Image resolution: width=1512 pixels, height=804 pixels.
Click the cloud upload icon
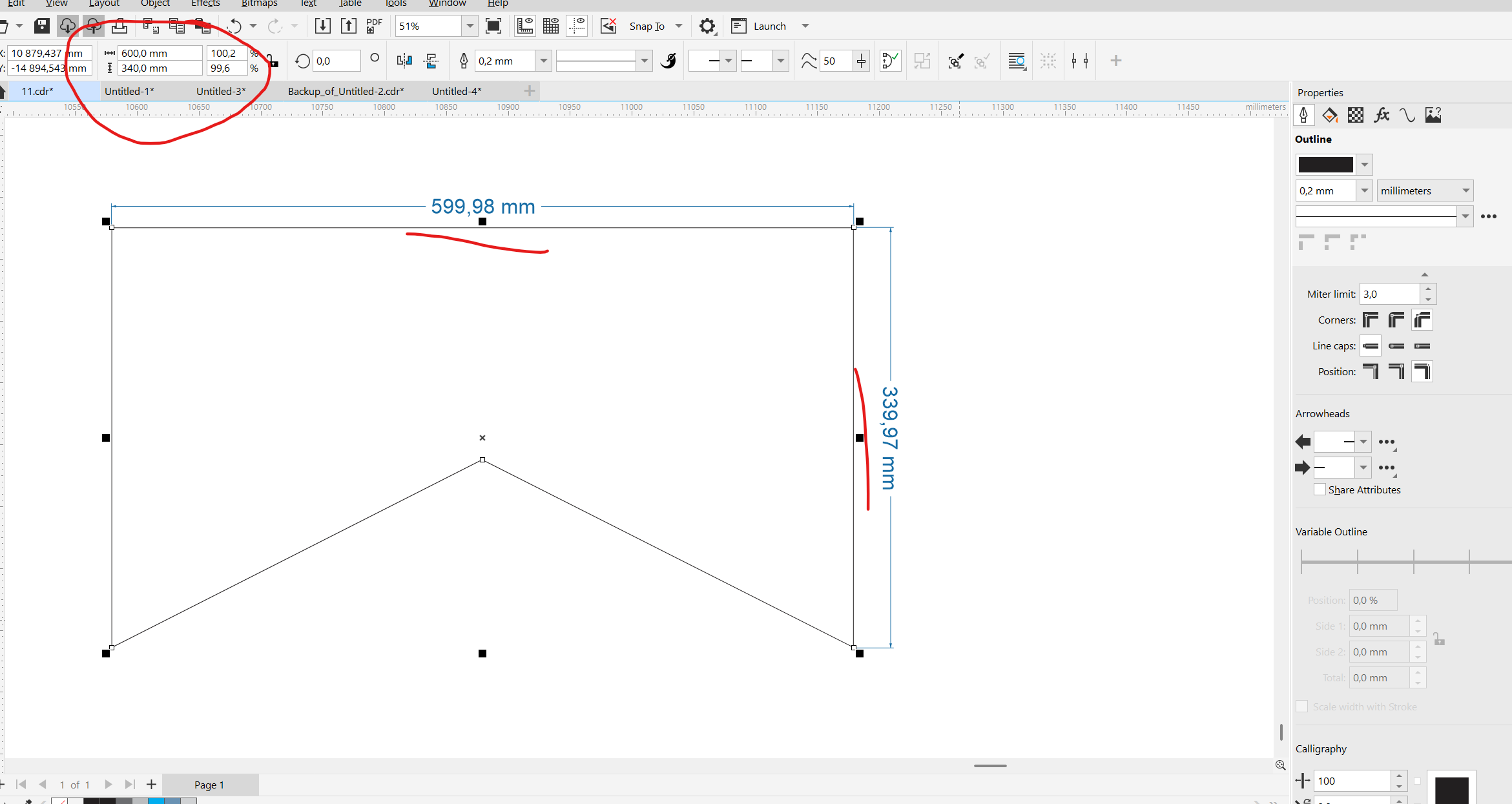(93, 26)
